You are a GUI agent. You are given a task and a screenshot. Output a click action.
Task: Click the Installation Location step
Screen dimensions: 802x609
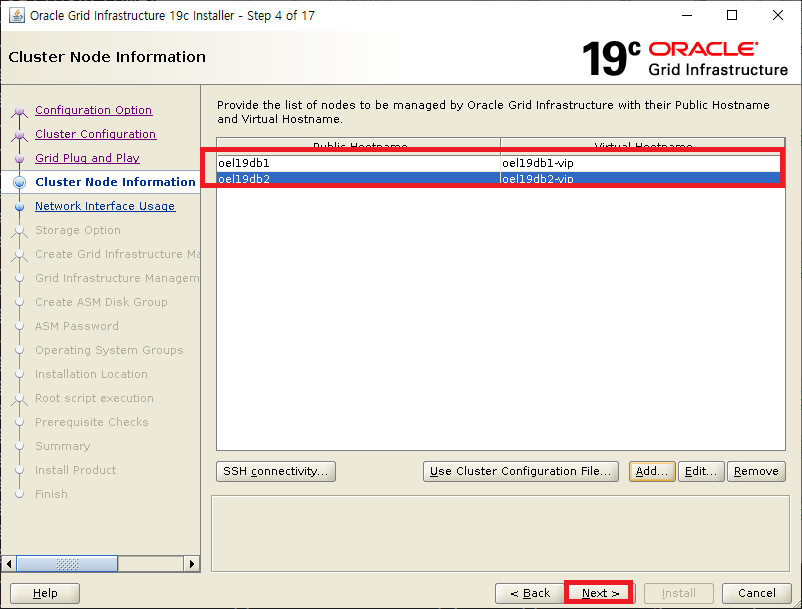pyautogui.click(x=92, y=374)
